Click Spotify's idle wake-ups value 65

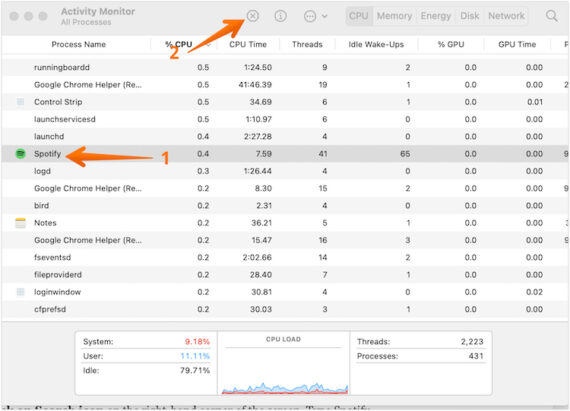pos(405,154)
